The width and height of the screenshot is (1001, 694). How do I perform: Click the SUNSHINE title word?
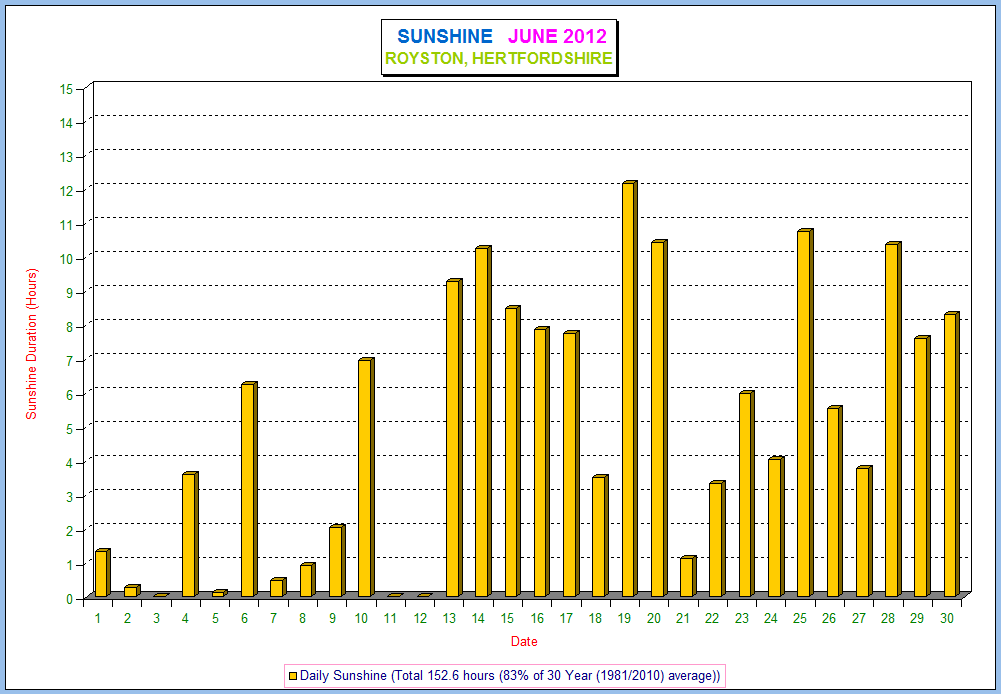(445, 36)
